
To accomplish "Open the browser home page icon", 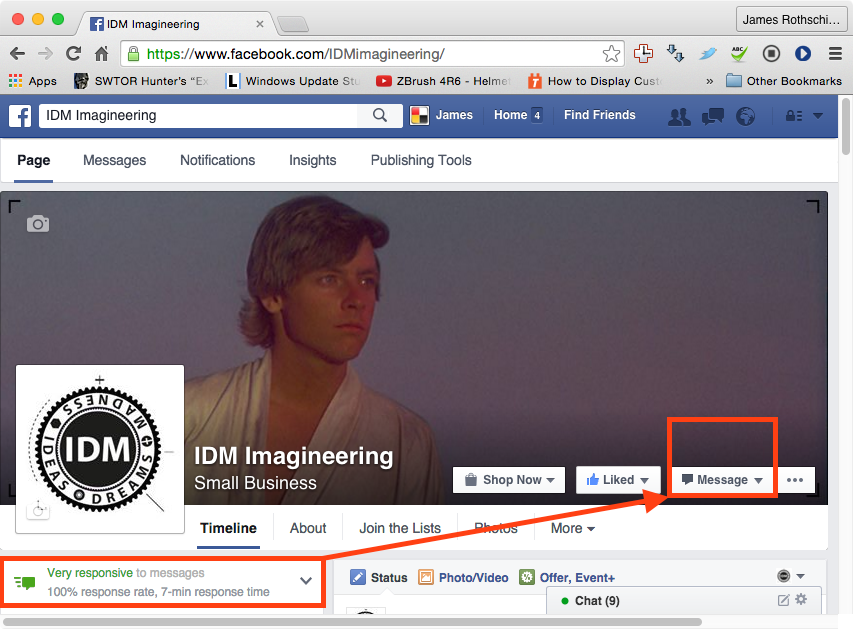I will click(101, 53).
